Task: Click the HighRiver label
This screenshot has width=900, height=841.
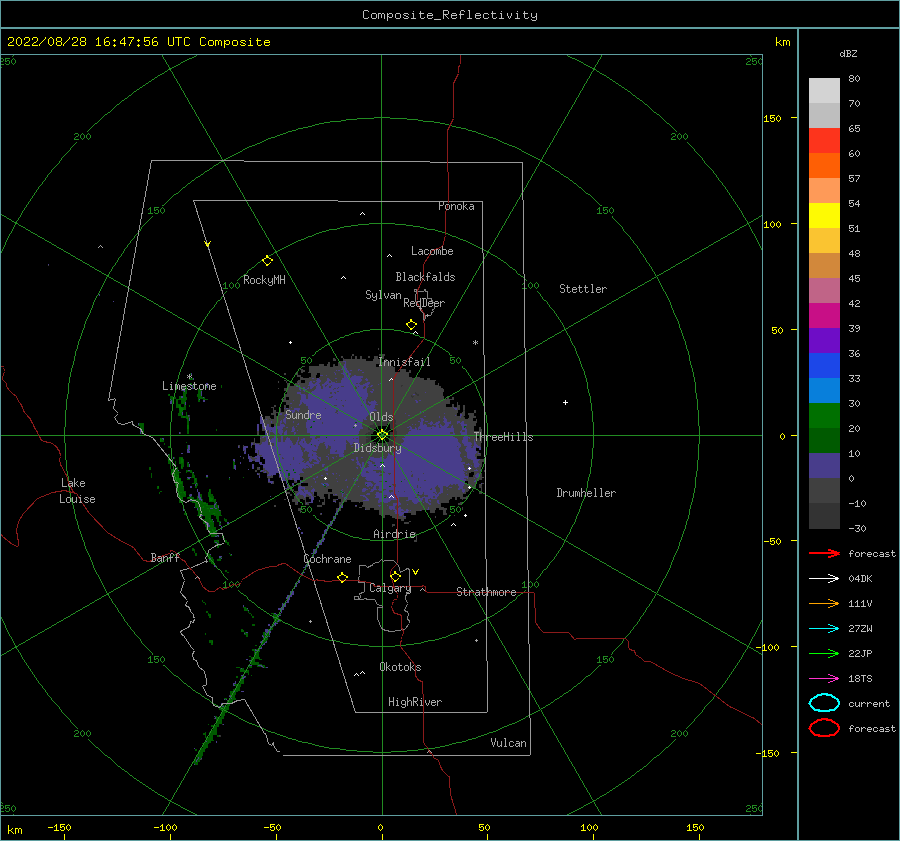Action: [415, 702]
